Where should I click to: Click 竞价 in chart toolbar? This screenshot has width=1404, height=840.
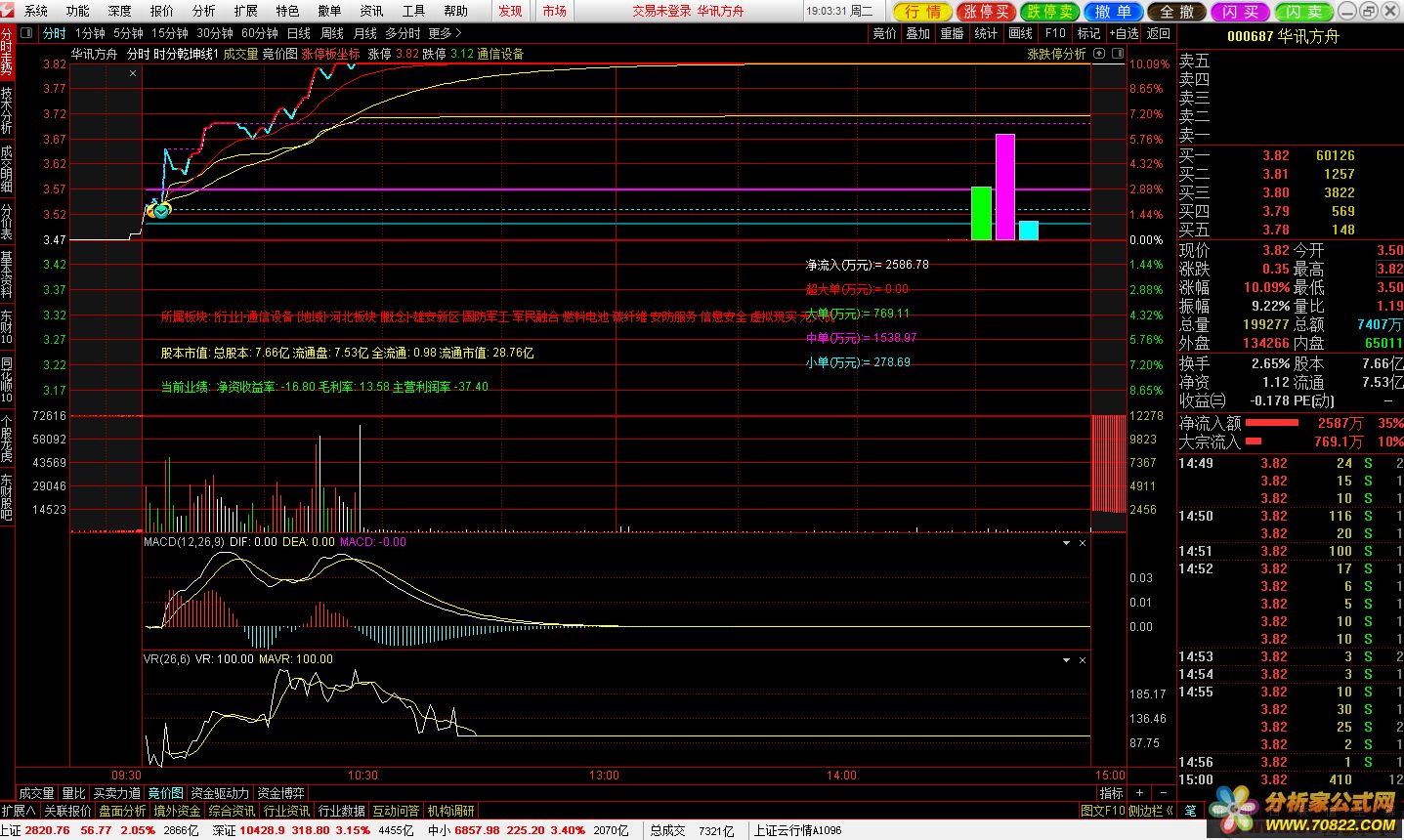[884, 33]
